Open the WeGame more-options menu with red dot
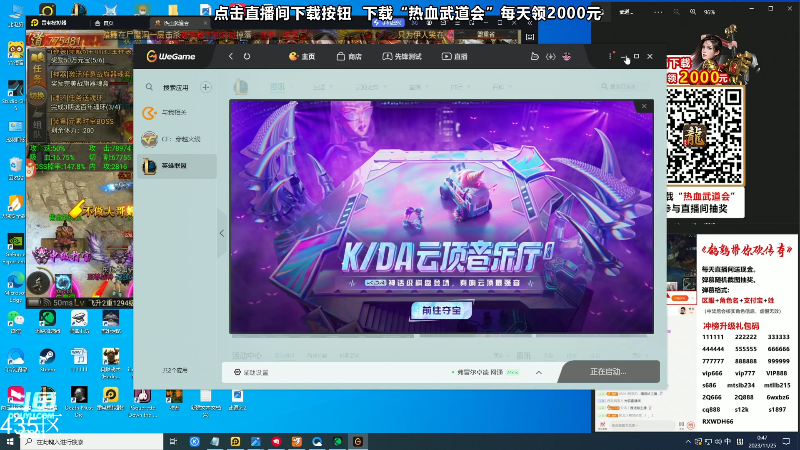 pyautogui.click(x=610, y=56)
